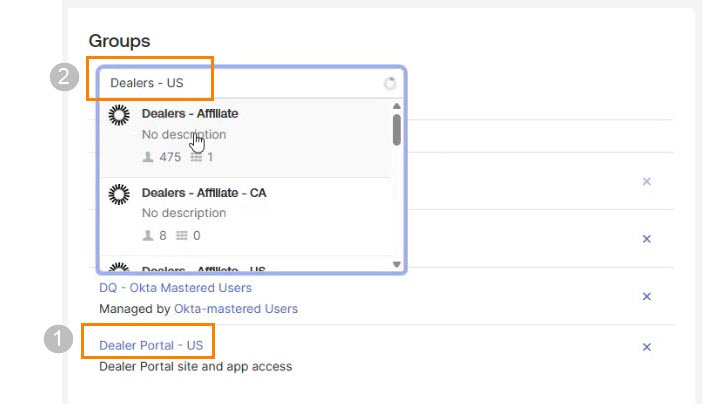
Task: Click the topmost group remove X icon
Action: (x=646, y=182)
